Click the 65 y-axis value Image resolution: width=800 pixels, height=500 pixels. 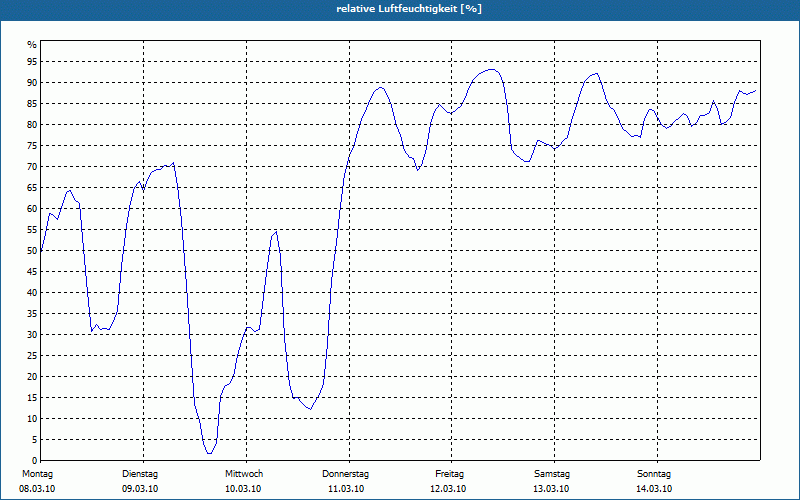[x=32, y=188]
